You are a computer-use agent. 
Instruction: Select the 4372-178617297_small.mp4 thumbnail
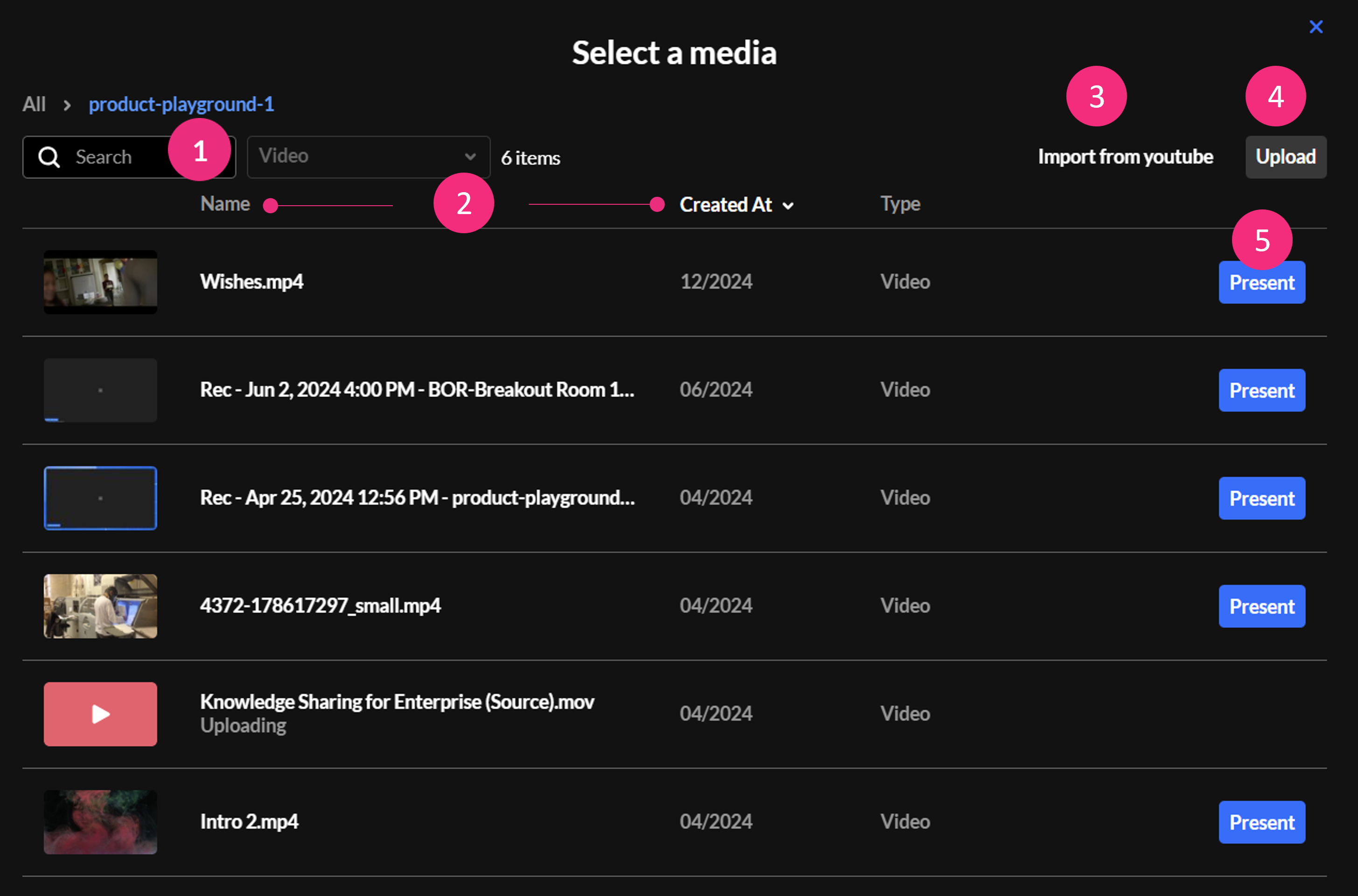click(101, 606)
